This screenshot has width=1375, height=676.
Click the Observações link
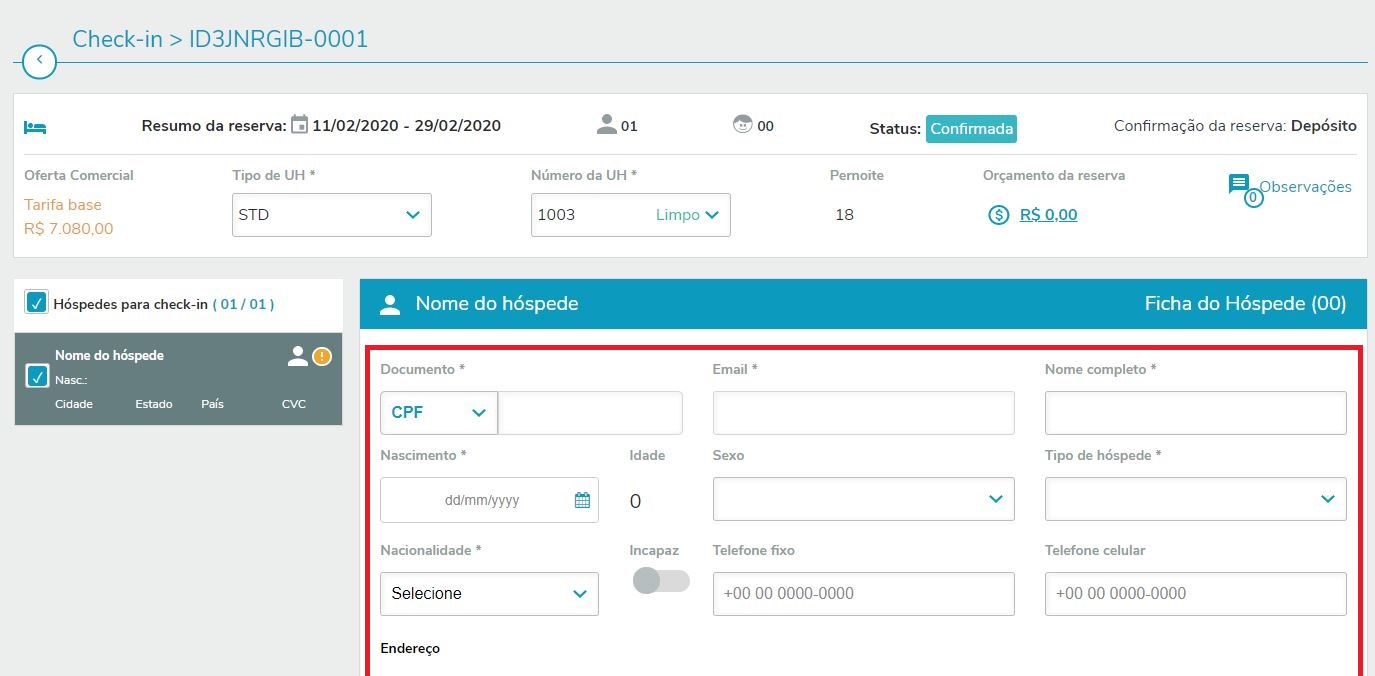click(x=1305, y=187)
